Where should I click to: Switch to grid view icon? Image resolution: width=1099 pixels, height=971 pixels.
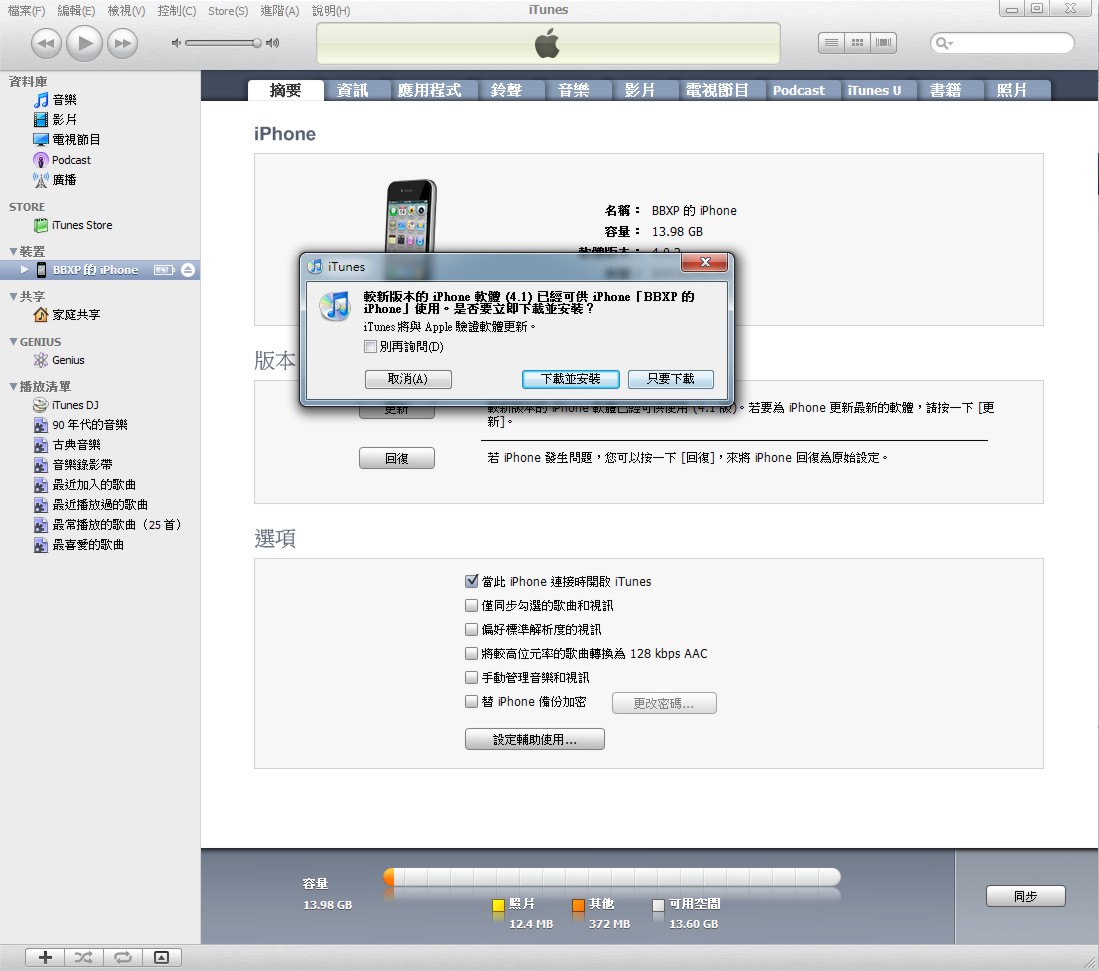(x=857, y=43)
